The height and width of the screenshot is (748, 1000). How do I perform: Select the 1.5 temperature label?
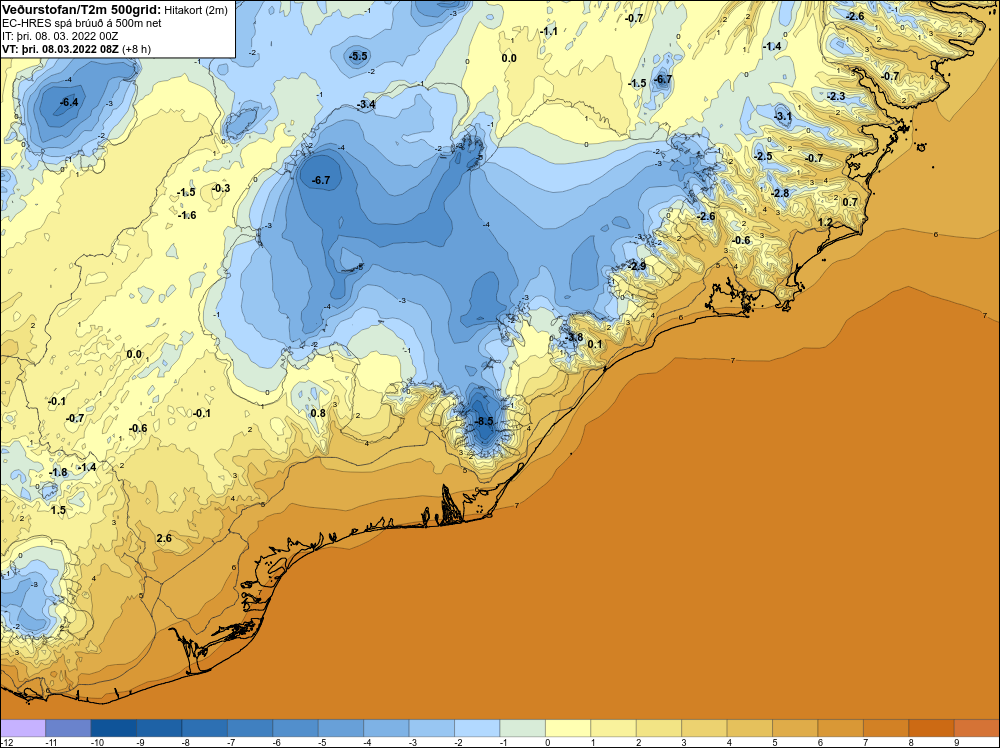(x=58, y=510)
